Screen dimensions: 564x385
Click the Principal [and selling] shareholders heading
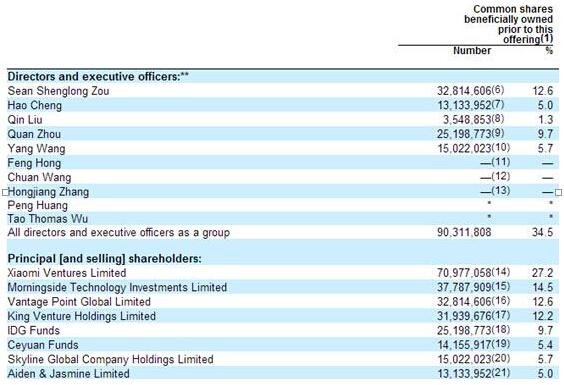105,258
